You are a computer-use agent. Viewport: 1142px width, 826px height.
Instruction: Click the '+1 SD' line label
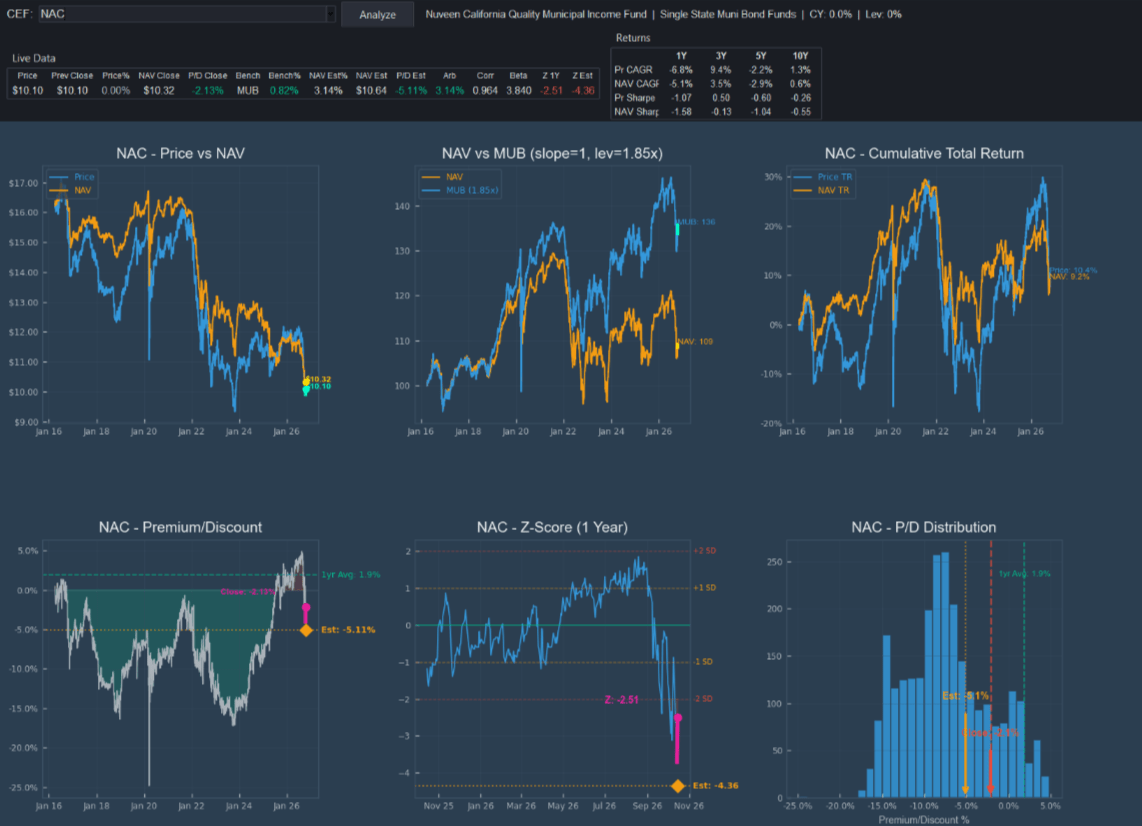click(x=704, y=588)
